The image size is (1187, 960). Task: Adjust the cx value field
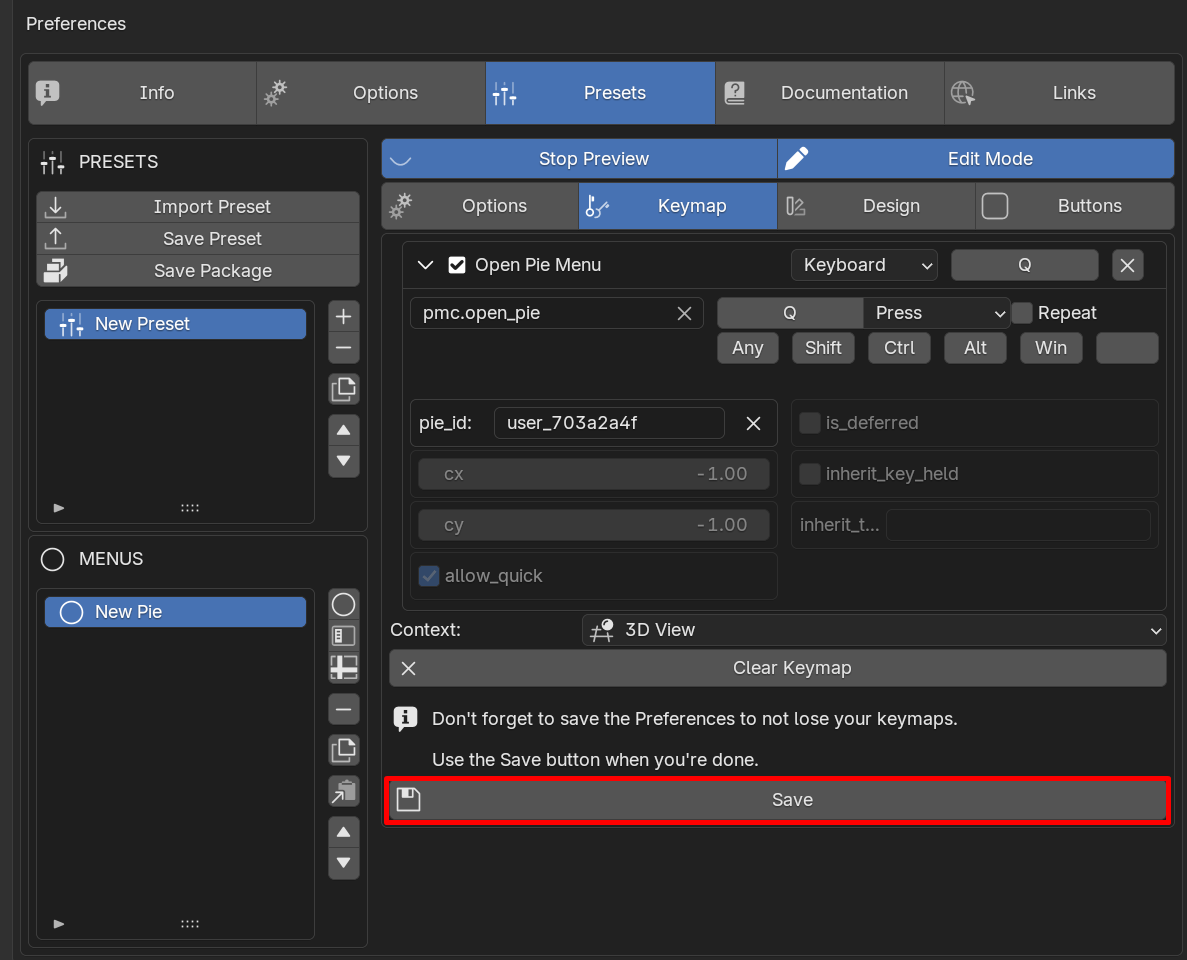[594, 474]
